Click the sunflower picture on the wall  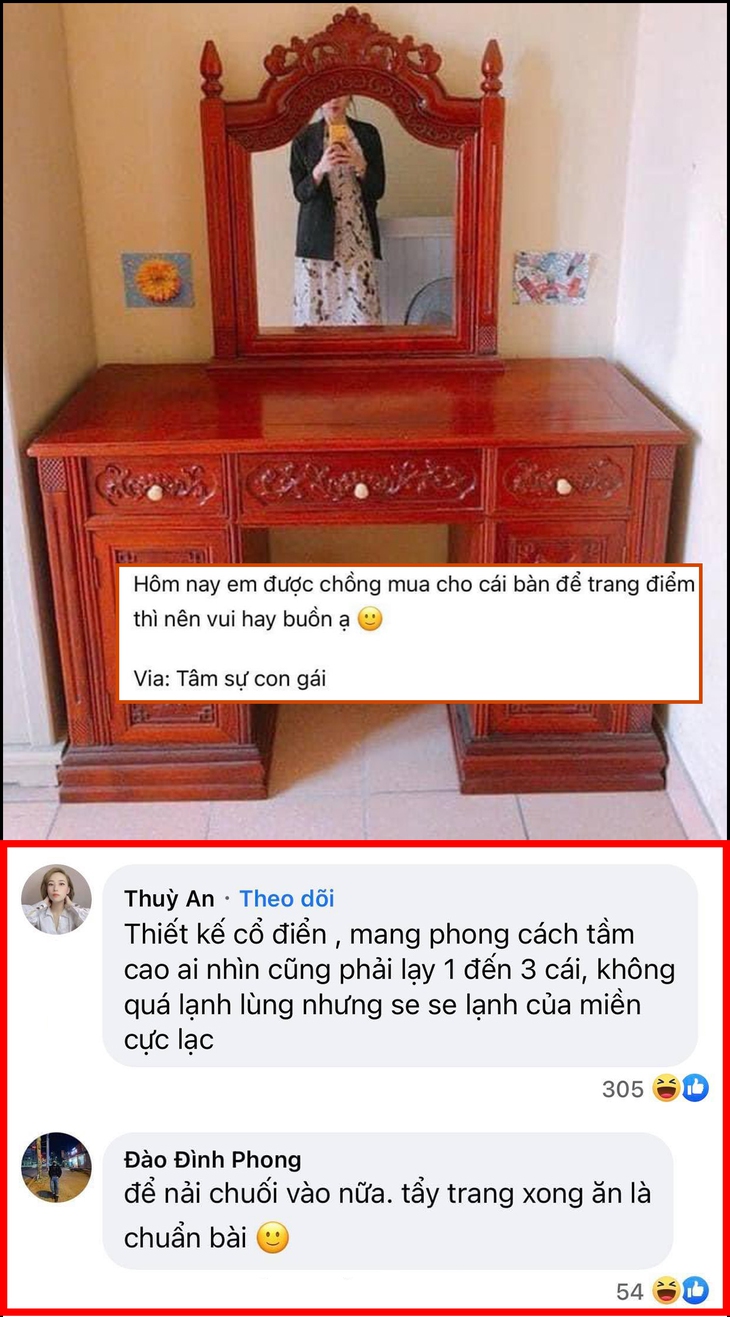pos(158,280)
